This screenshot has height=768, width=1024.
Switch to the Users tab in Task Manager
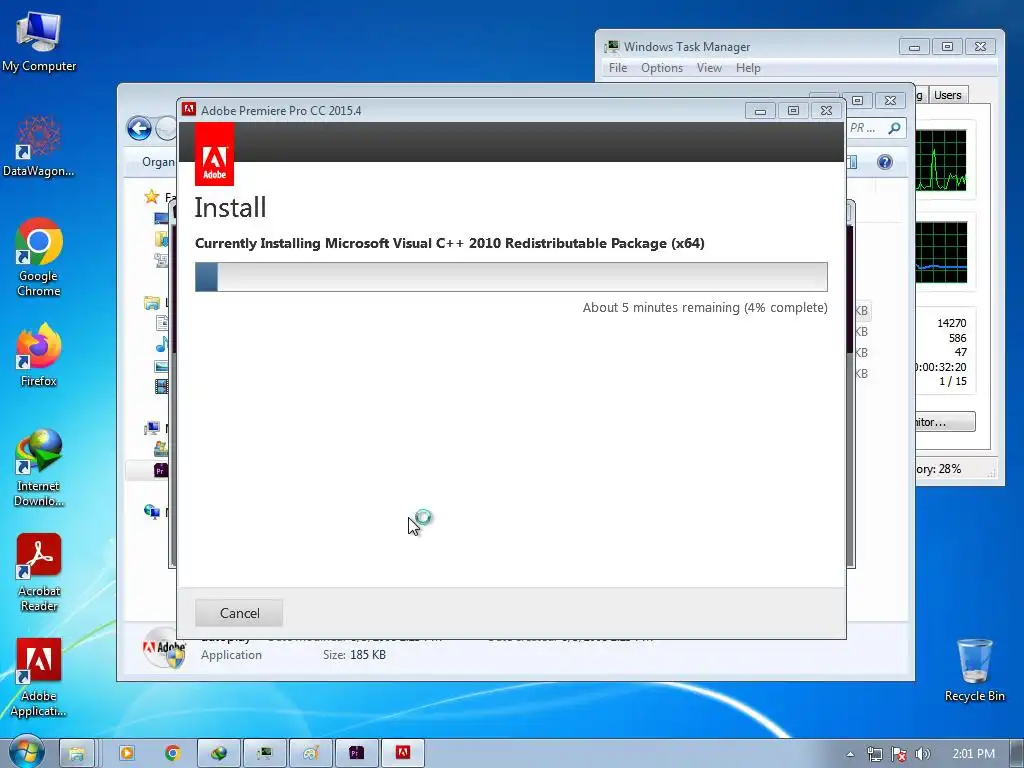click(948, 95)
